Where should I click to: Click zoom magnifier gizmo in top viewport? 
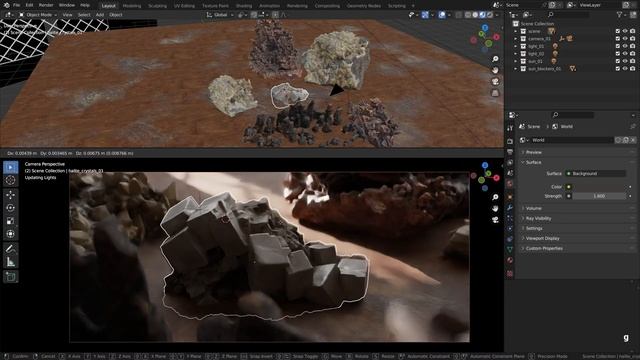(495, 59)
